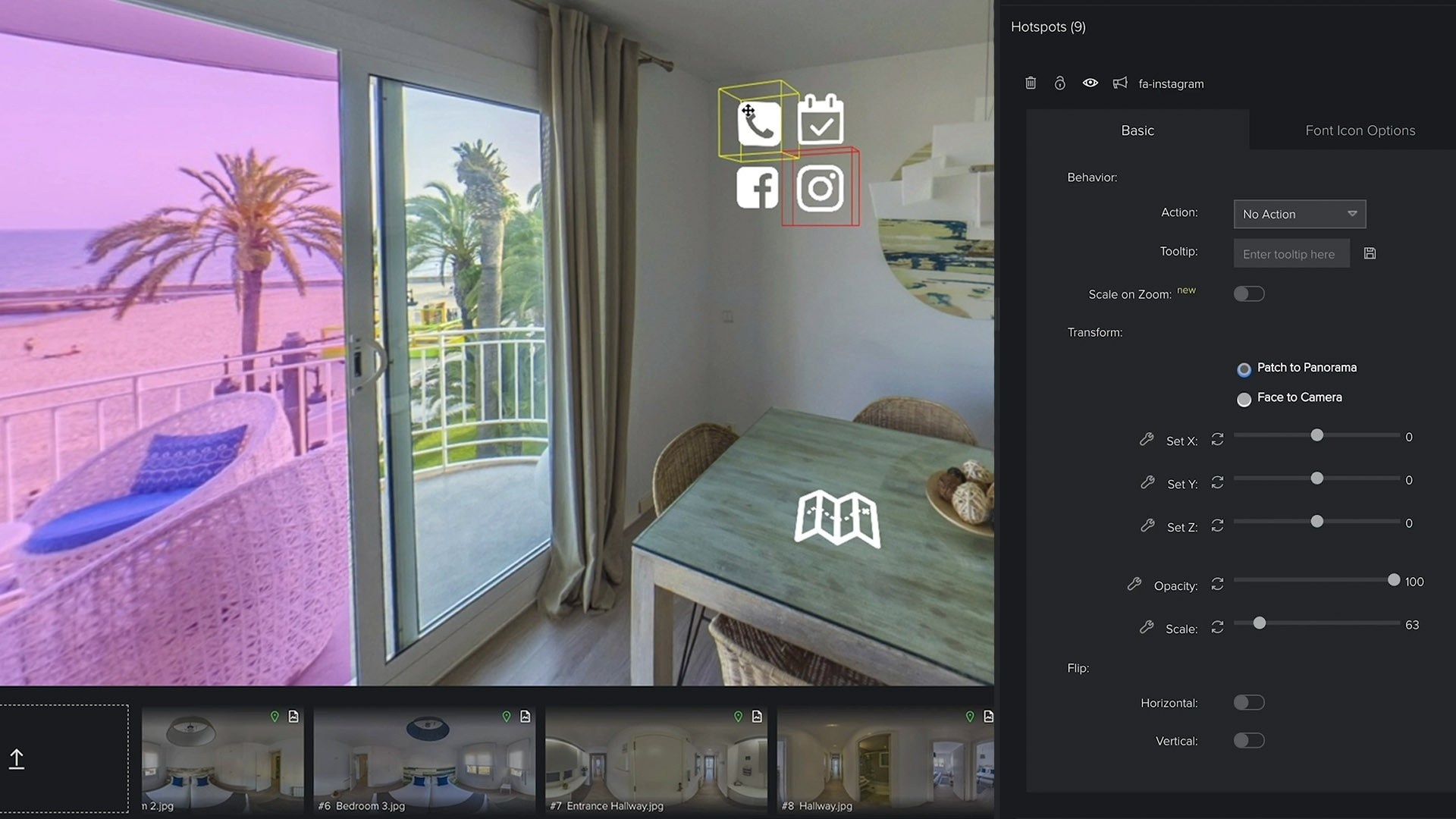Image resolution: width=1456 pixels, height=819 pixels.
Task: Reset the Set X value with refresh icon
Action: [x=1217, y=440]
